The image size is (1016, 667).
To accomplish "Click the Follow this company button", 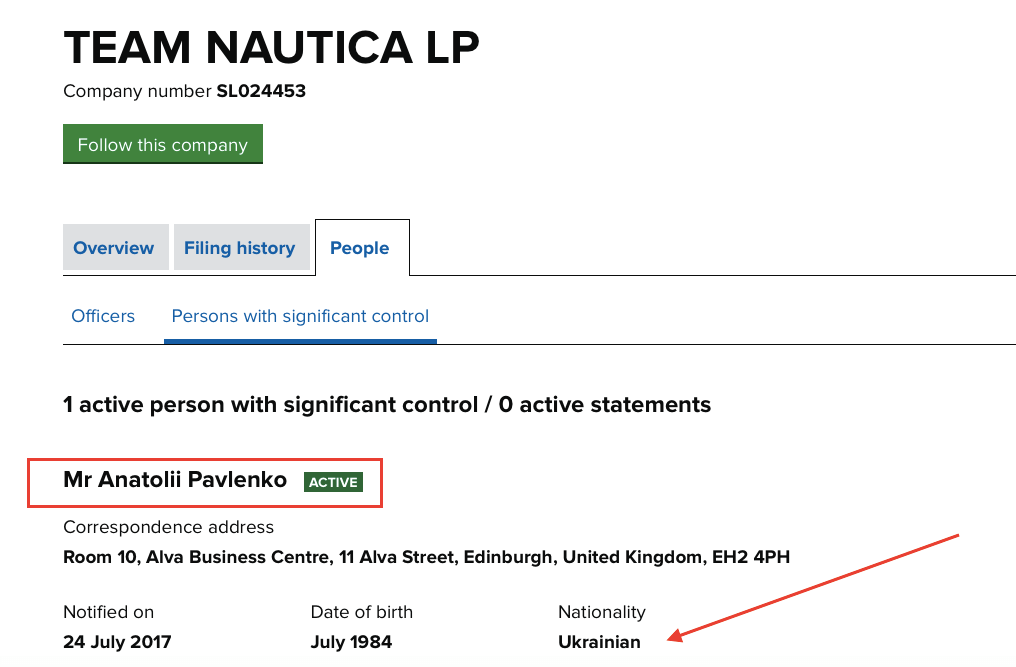I will (x=162, y=144).
